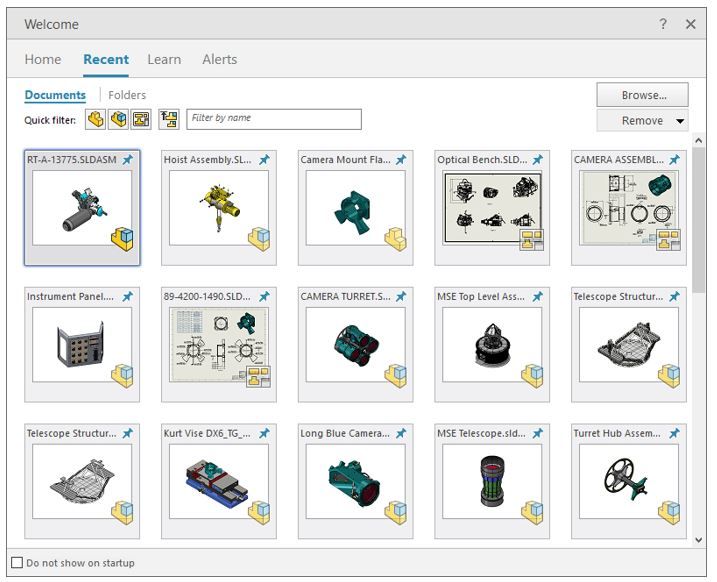
Task: Click the top-level assemblies filter icon
Action: click(x=169, y=120)
